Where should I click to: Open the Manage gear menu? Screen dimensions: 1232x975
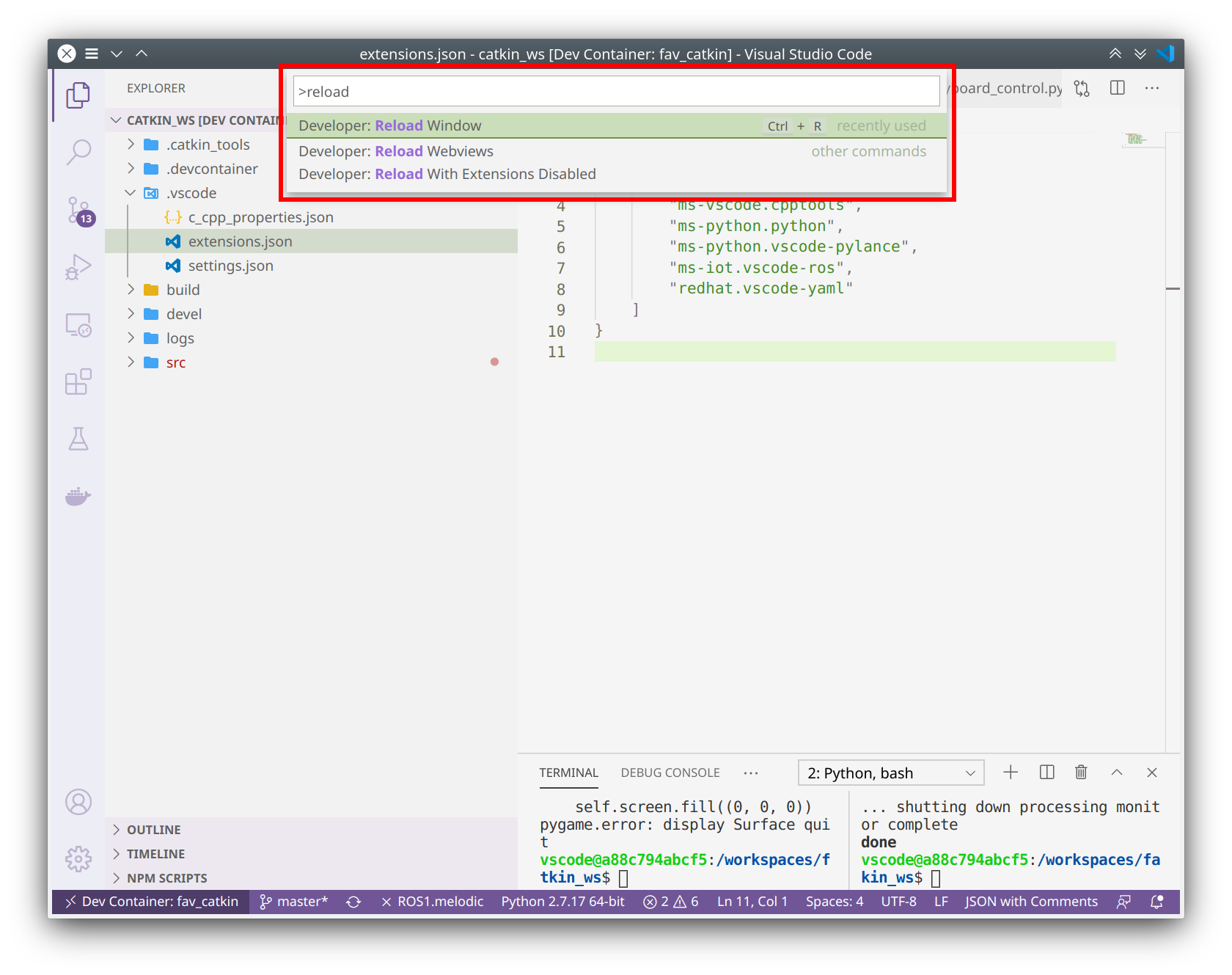(78, 858)
